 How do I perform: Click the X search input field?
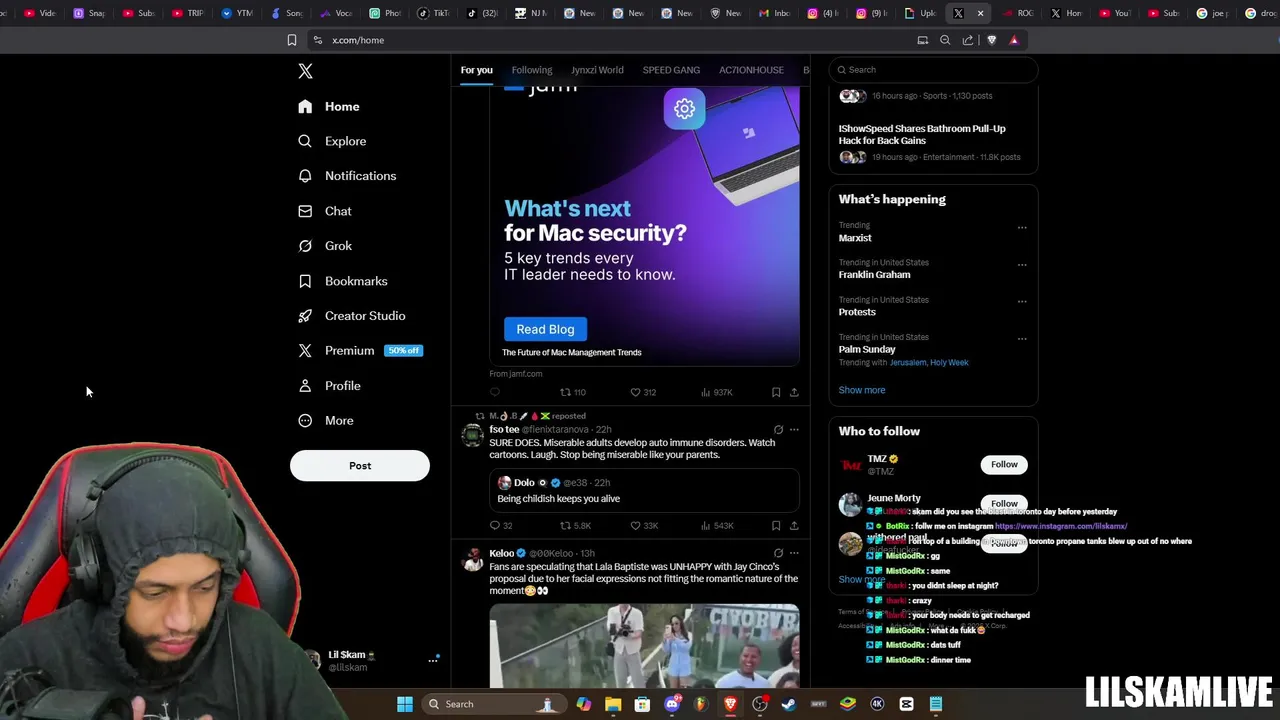(x=933, y=70)
